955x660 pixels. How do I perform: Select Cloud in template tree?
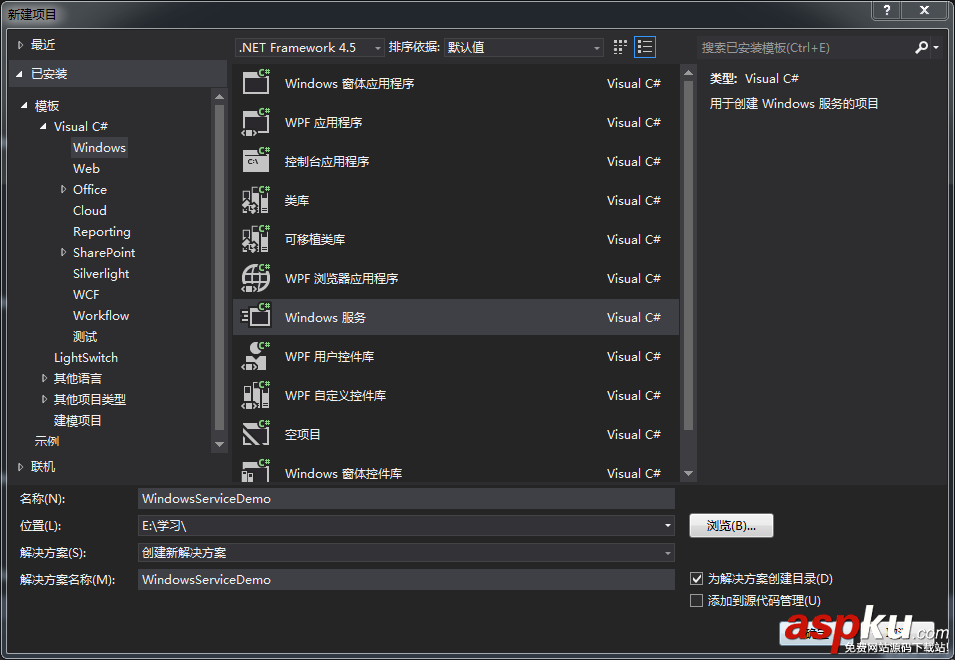[90, 211]
